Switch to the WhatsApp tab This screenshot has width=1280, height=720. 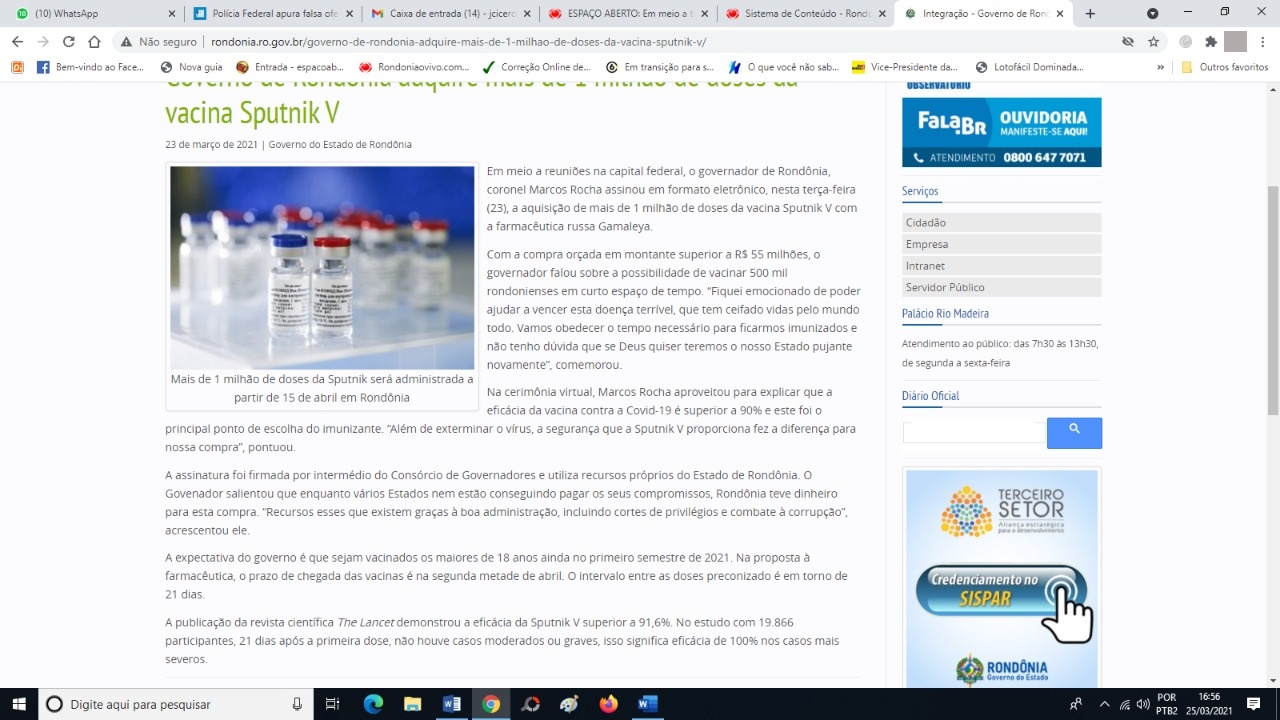(90, 14)
